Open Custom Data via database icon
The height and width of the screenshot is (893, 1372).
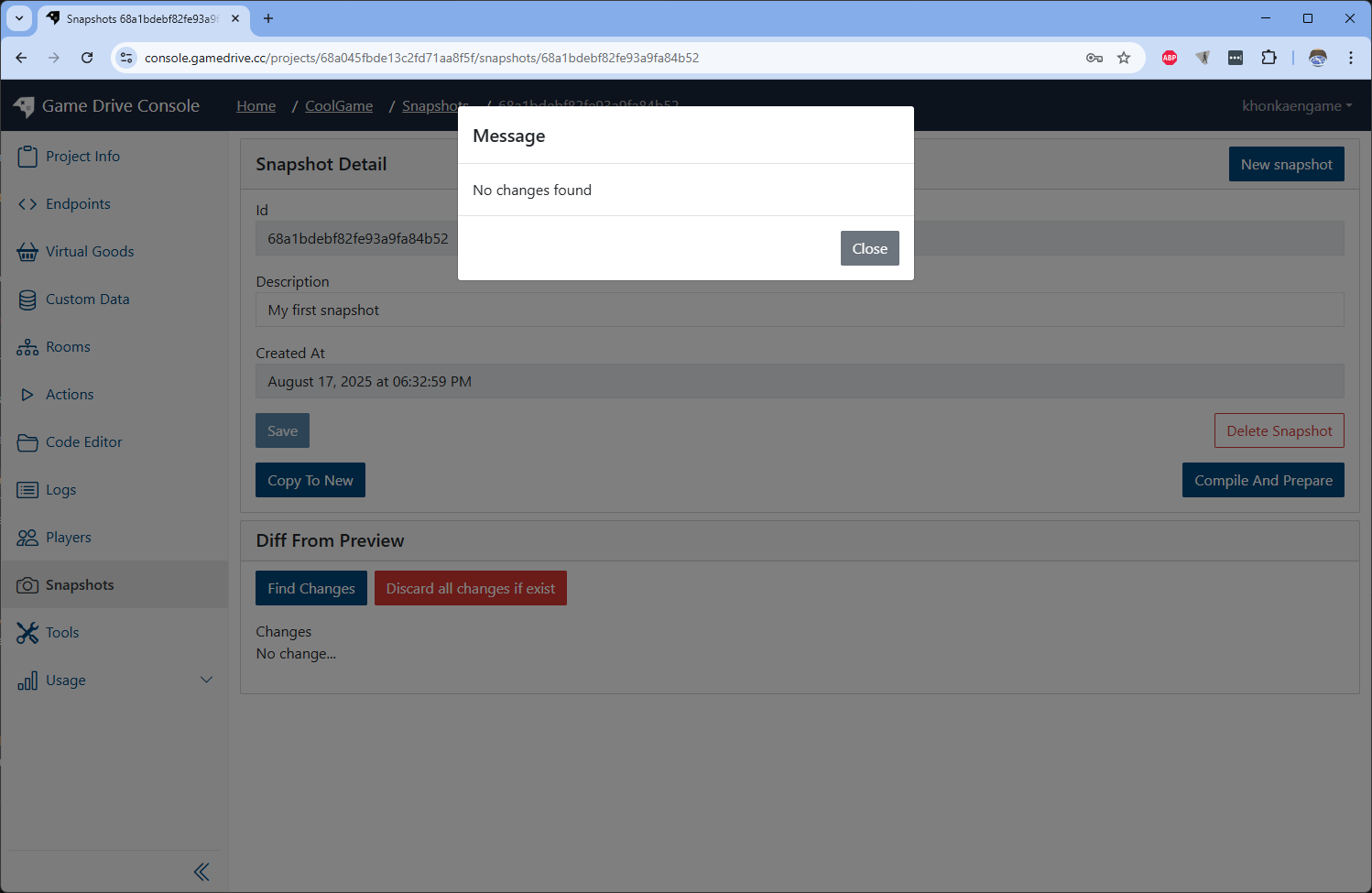coord(27,299)
